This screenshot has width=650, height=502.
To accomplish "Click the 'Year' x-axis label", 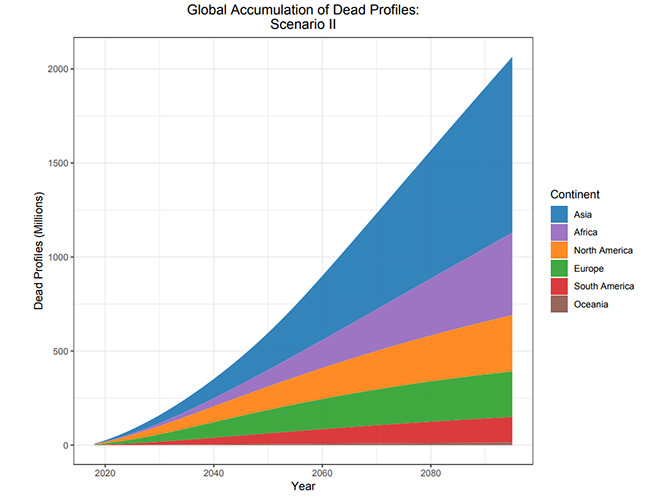I will (x=304, y=487).
